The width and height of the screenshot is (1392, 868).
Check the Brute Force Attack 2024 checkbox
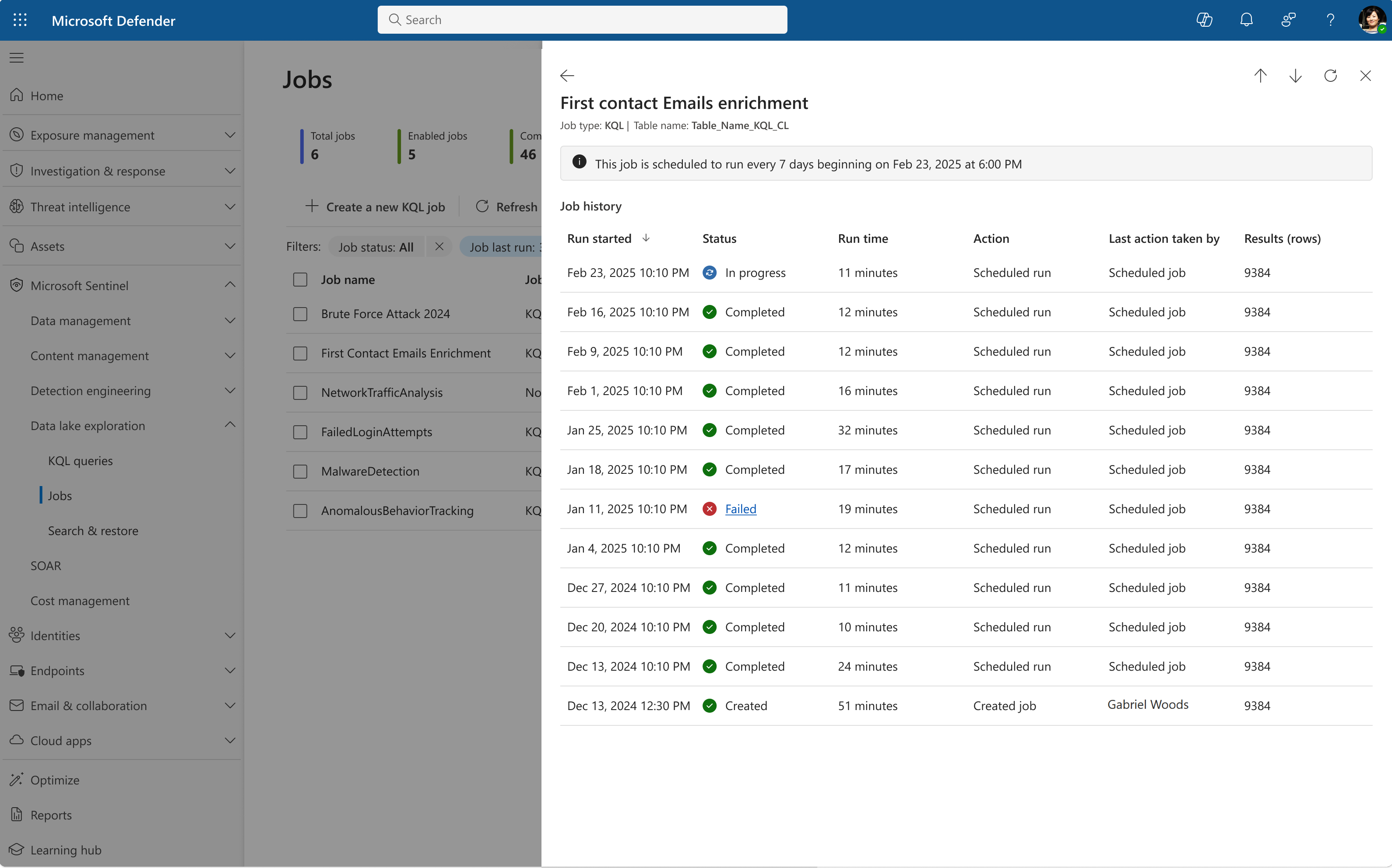pos(300,314)
